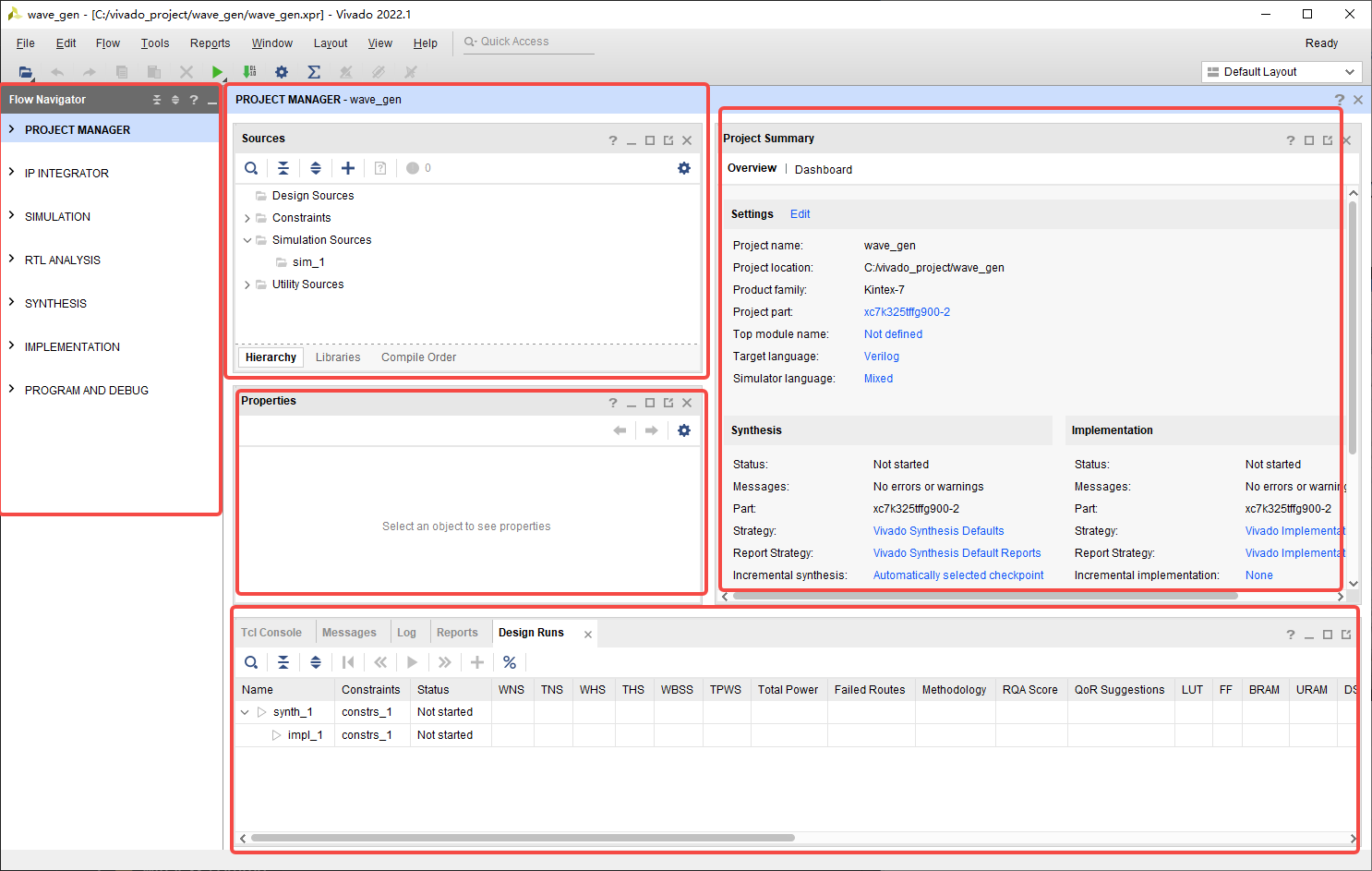Image resolution: width=1372 pixels, height=871 pixels.
Task: Expand SIMULATION section
Action: coord(11,215)
